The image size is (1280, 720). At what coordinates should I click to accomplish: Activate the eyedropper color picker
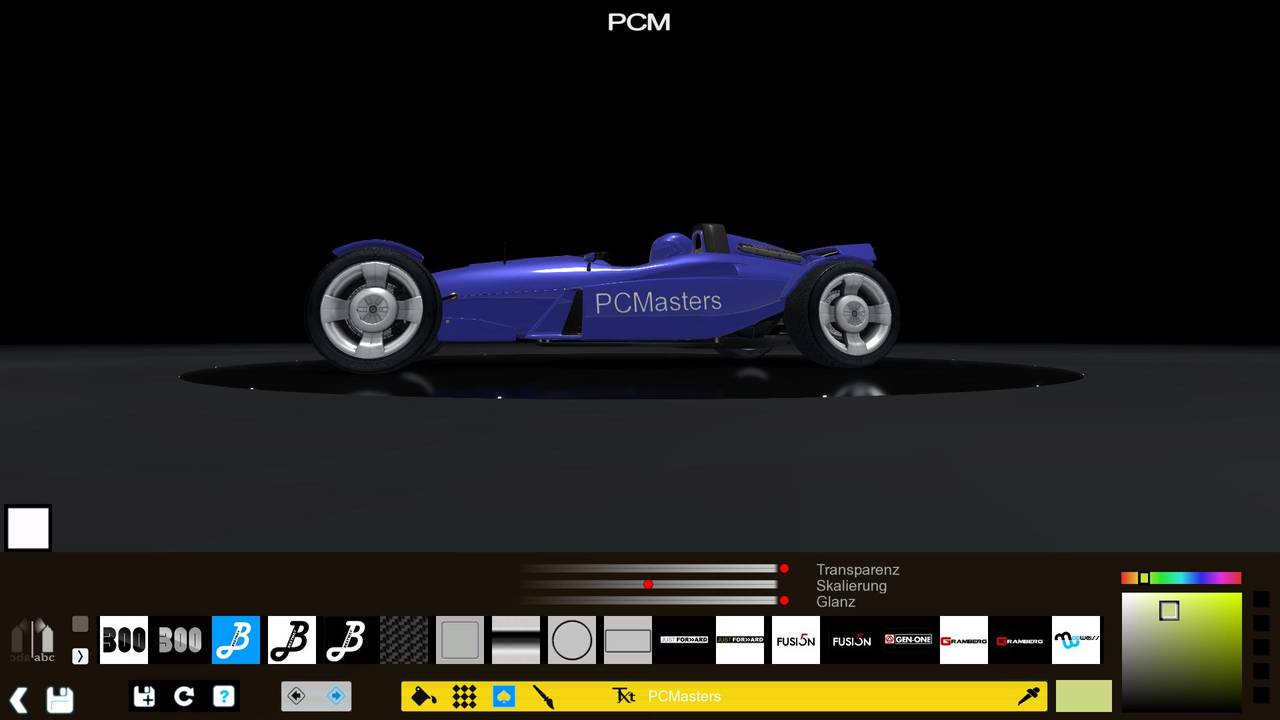click(x=1029, y=696)
